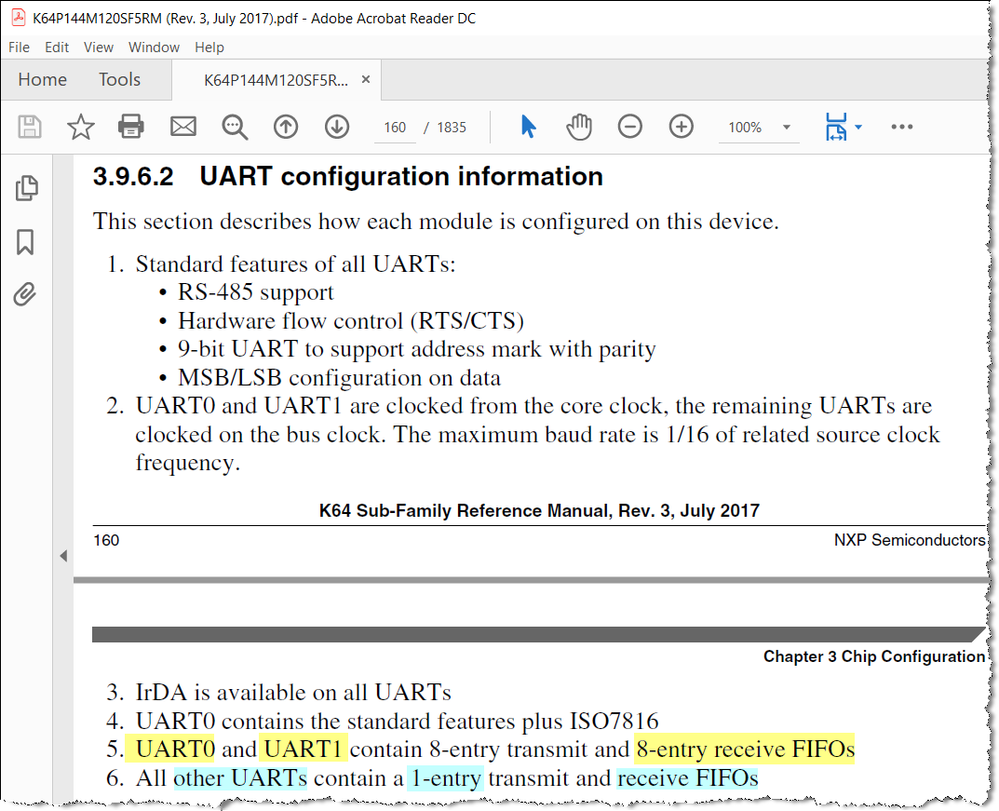Click the "RS-485 support" bullet text
The height and width of the screenshot is (811, 999).
pos(255,292)
